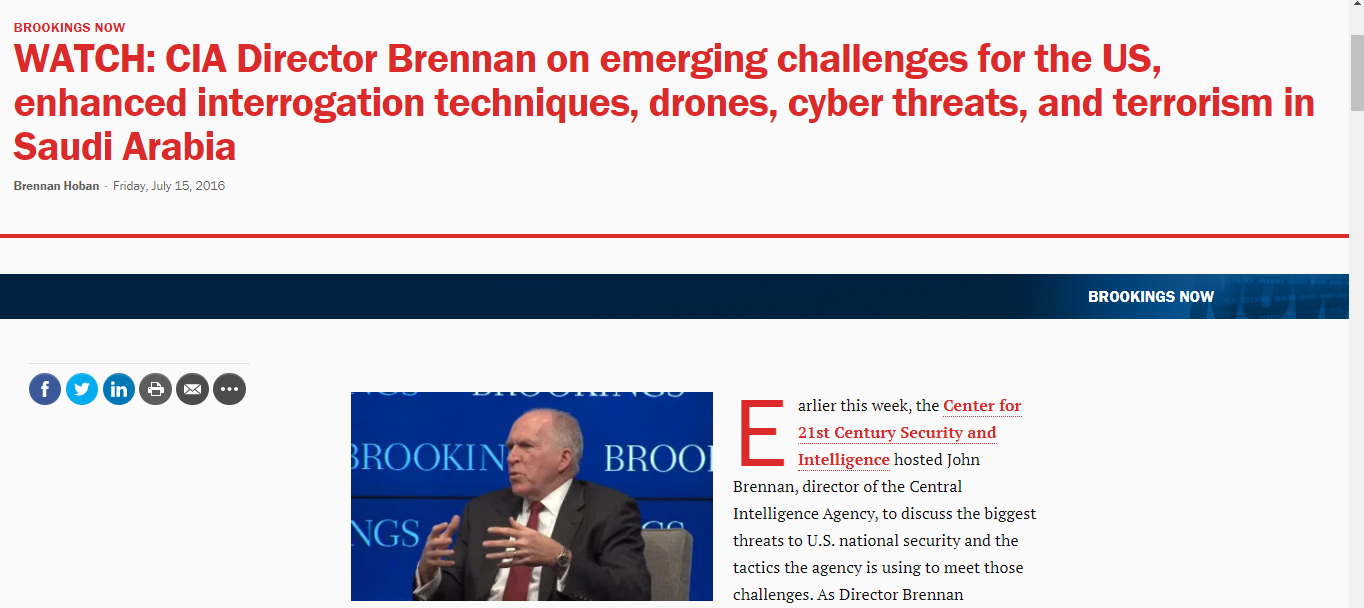Click the Facebook share circle again

[x=45, y=389]
